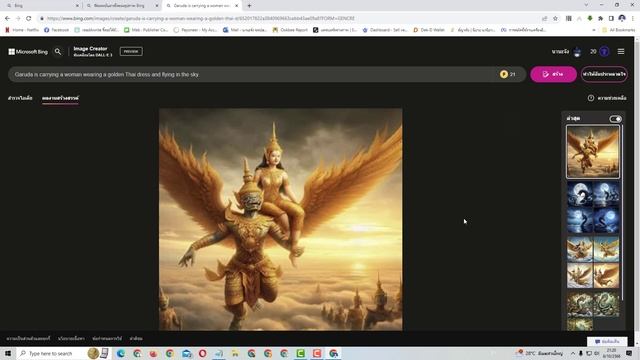
Task: Select the underlined Creations tab
Action: point(60,98)
